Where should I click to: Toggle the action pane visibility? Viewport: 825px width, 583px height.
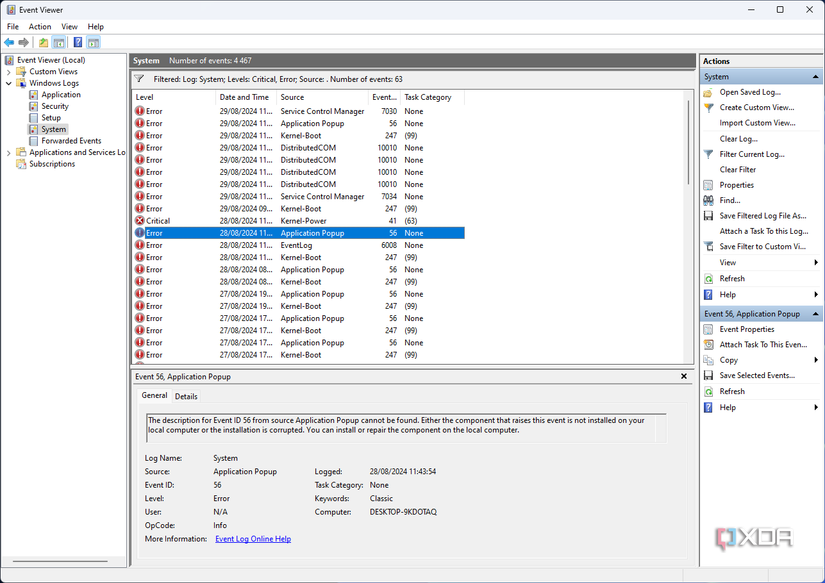[x=92, y=42]
